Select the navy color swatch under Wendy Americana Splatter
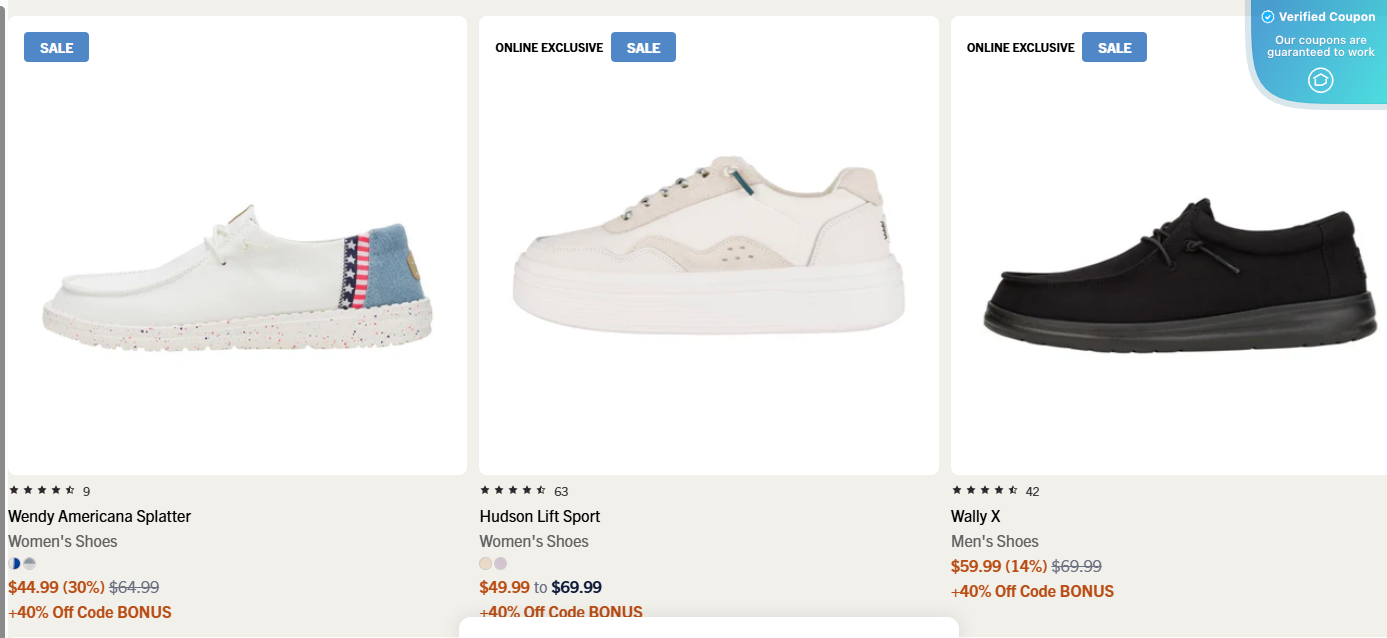This screenshot has width=1387, height=638. [14, 563]
